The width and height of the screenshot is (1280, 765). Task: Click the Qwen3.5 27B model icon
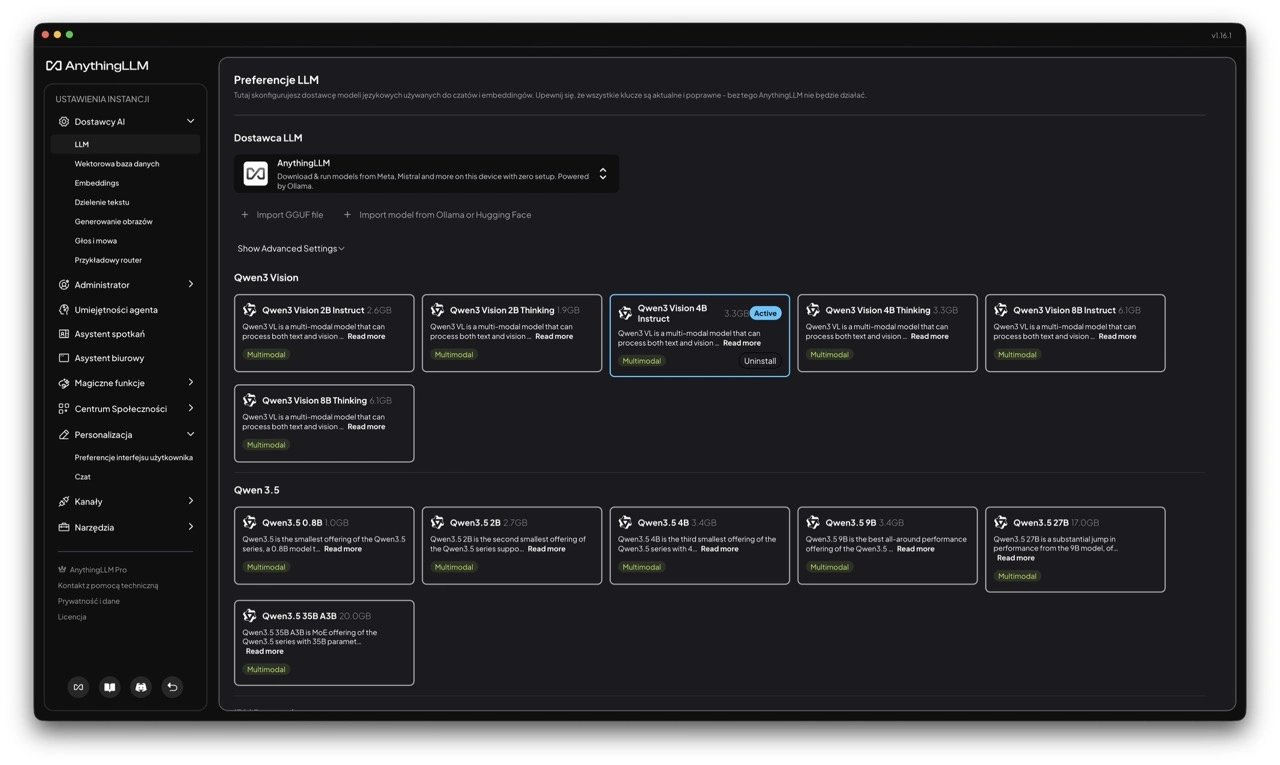1001,522
